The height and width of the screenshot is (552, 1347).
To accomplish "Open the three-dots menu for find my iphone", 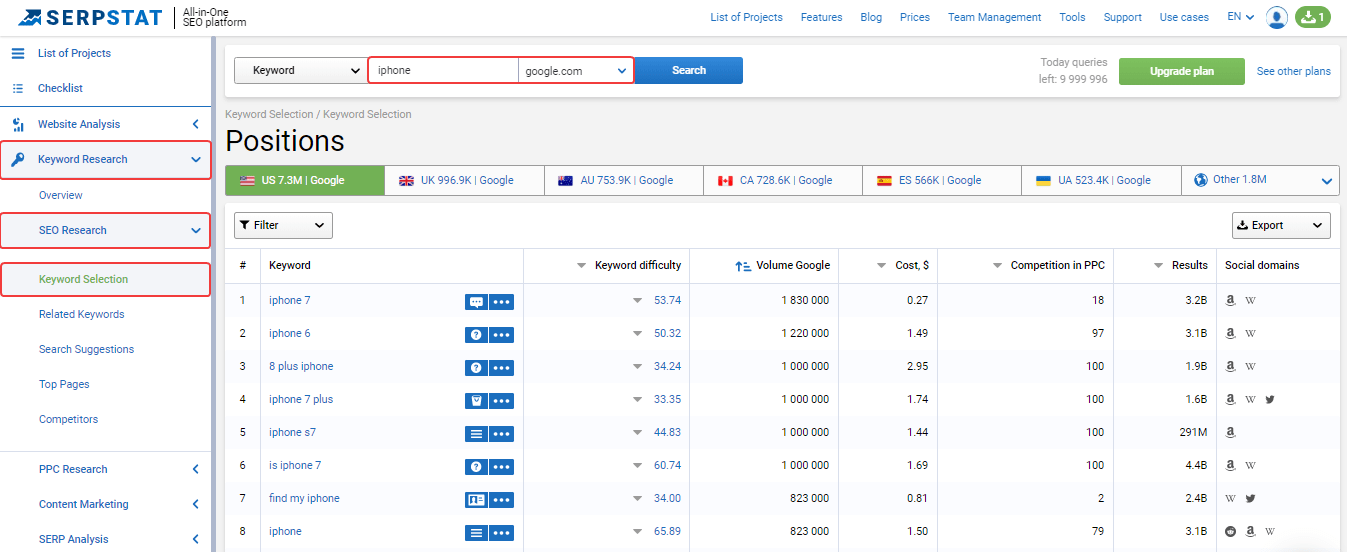I will point(502,499).
